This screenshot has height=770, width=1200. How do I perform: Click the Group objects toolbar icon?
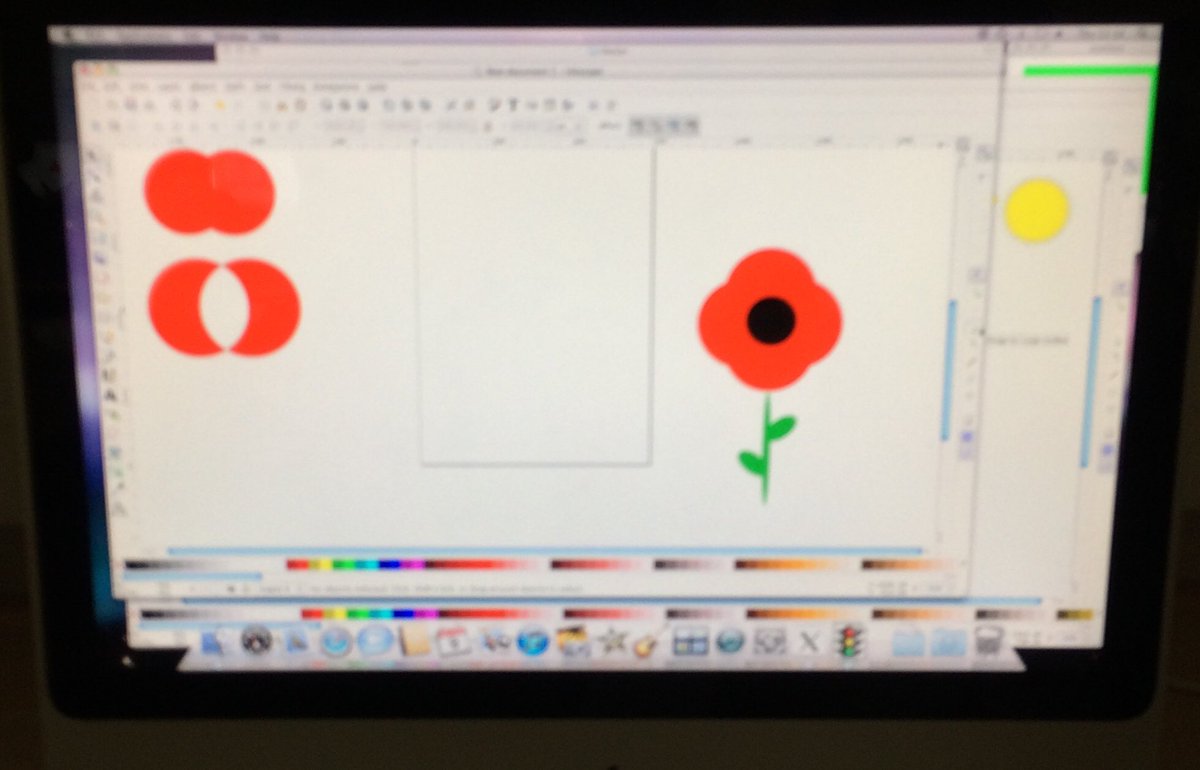coord(453,105)
